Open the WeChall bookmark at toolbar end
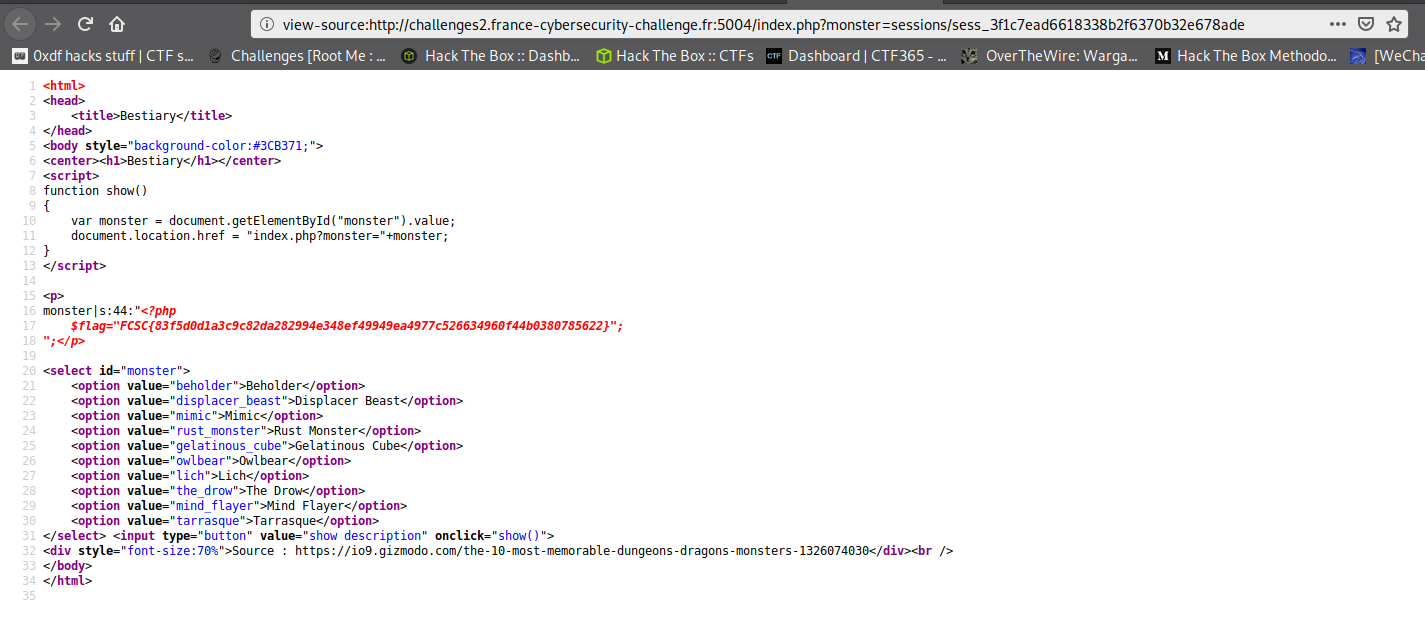This screenshot has height=638, width=1425. [1386, 56]
